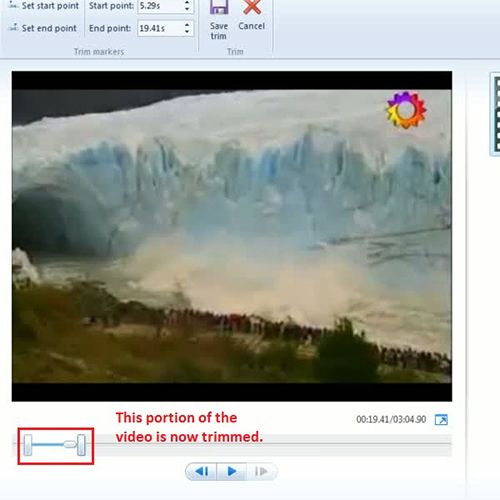Click the Set end point icon
The height and width of the screenshot is (500, 500).
click(x=13, y=27)
